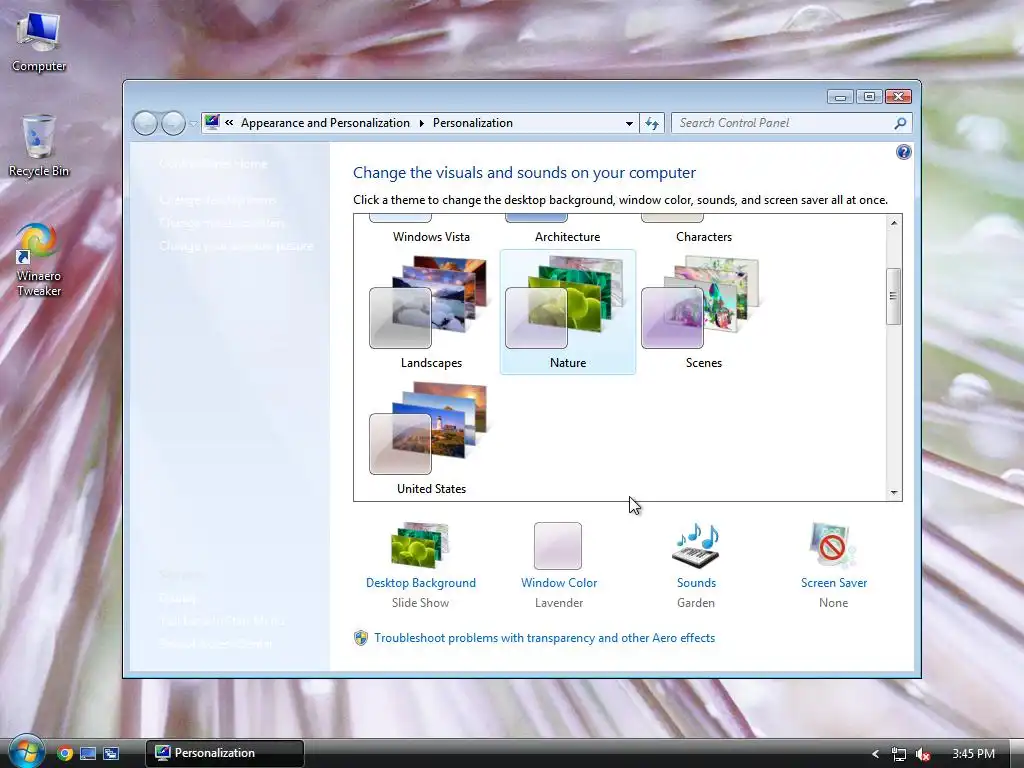
Task: Open the network tray icon
Action: 899,754
